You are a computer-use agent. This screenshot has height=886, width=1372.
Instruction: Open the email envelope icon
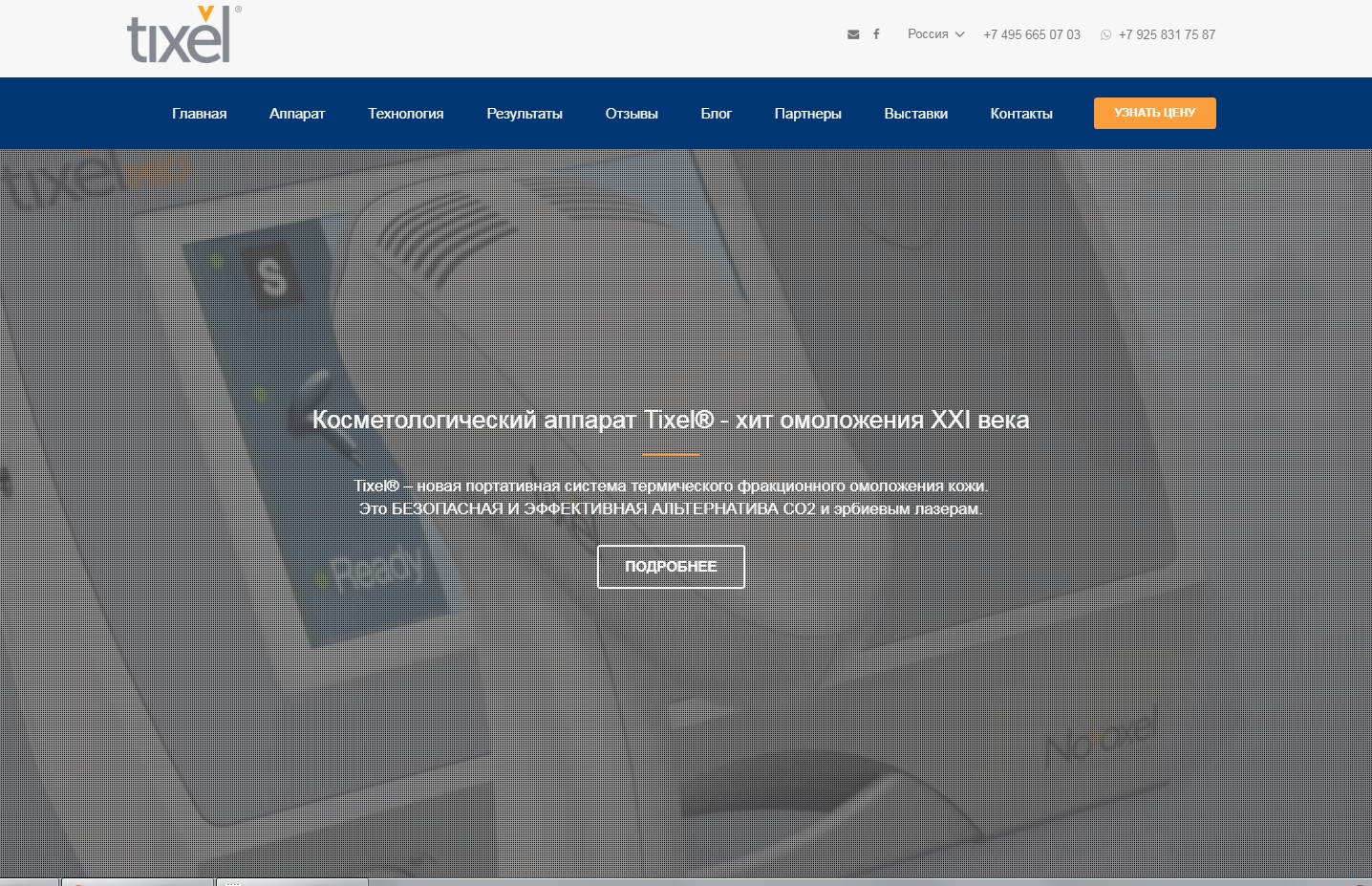(853, 34)
